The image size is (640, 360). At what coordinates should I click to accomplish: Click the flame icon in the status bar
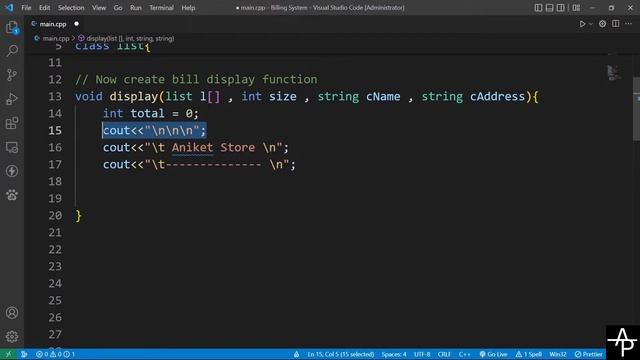296,354
